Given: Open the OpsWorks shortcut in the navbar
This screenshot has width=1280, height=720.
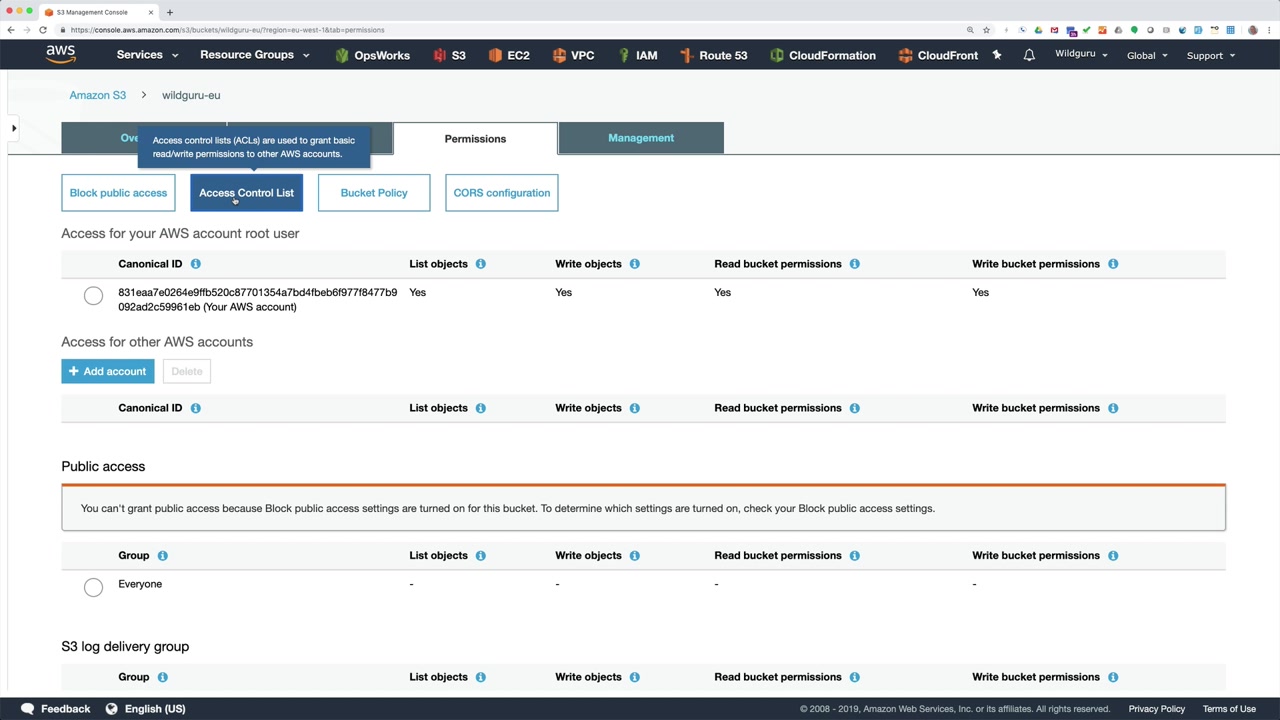Looking at the screenshot, I should point(372,55).
